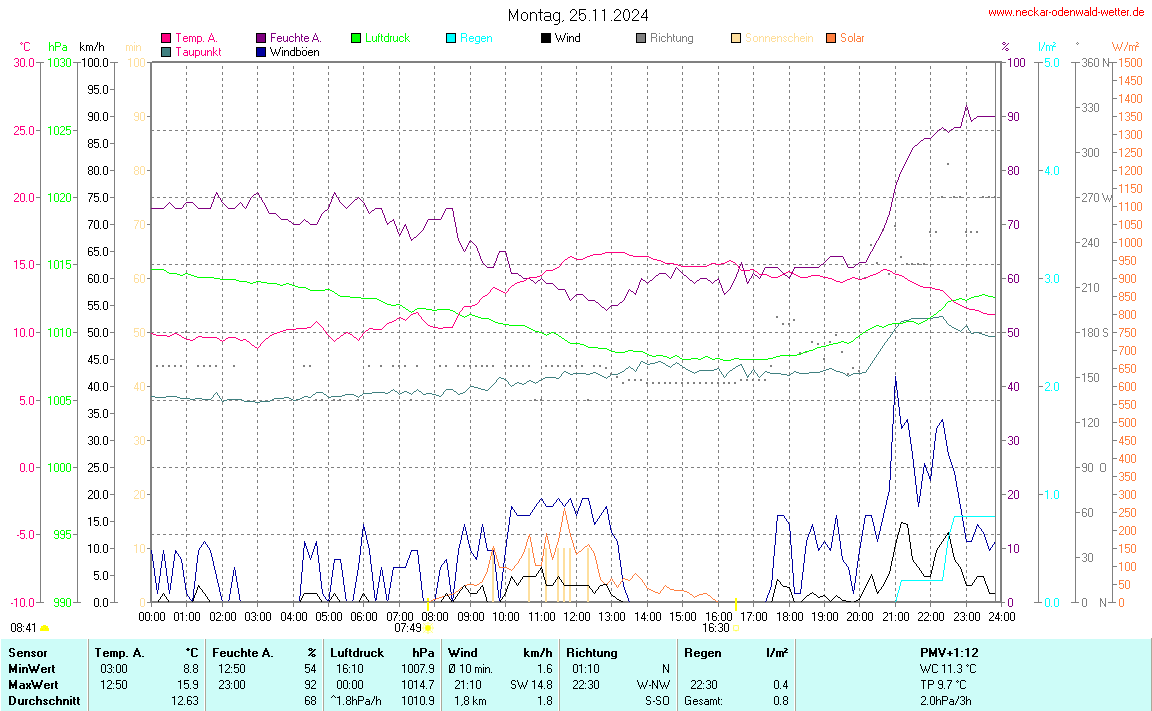The width and height of the screenshot is (1152, 711).
Task: Click the green Luftdruck legend square
Action: (356, 38)
